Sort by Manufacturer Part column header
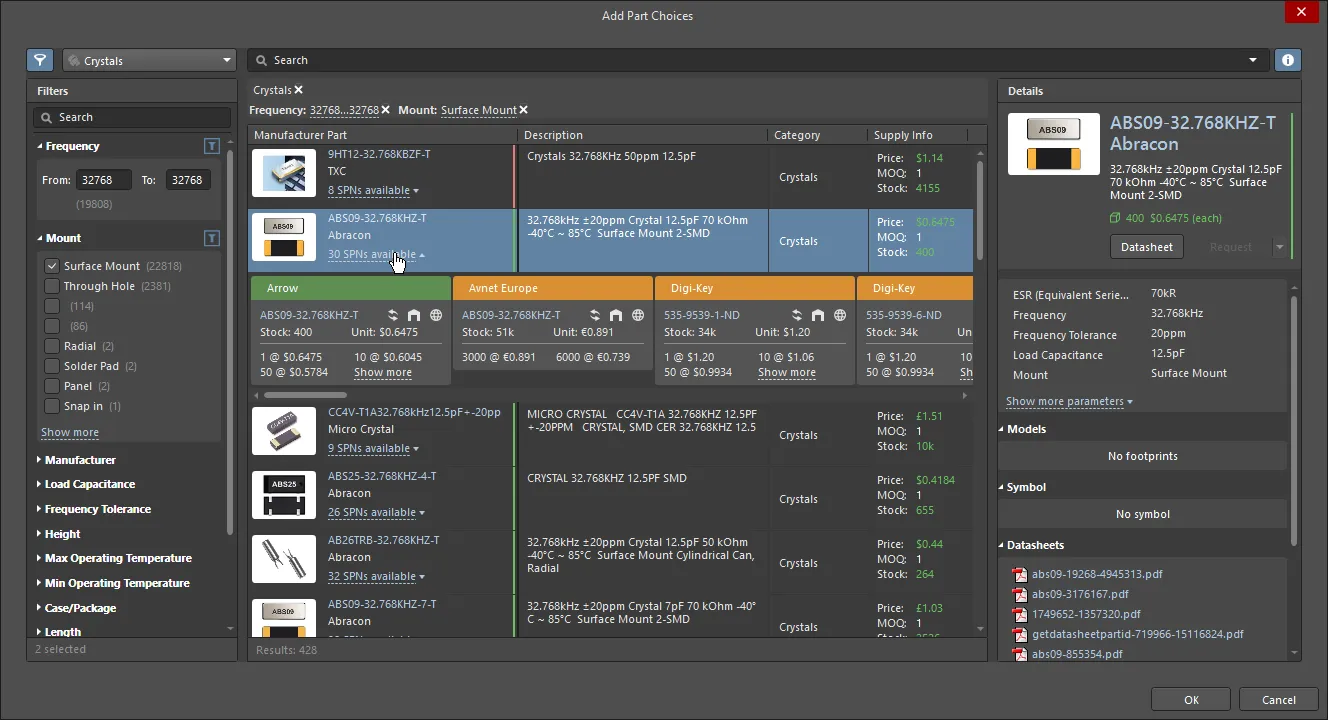The height and width of the screenshot is (720, 1328). pyautogui.click(x=383, y=135)
